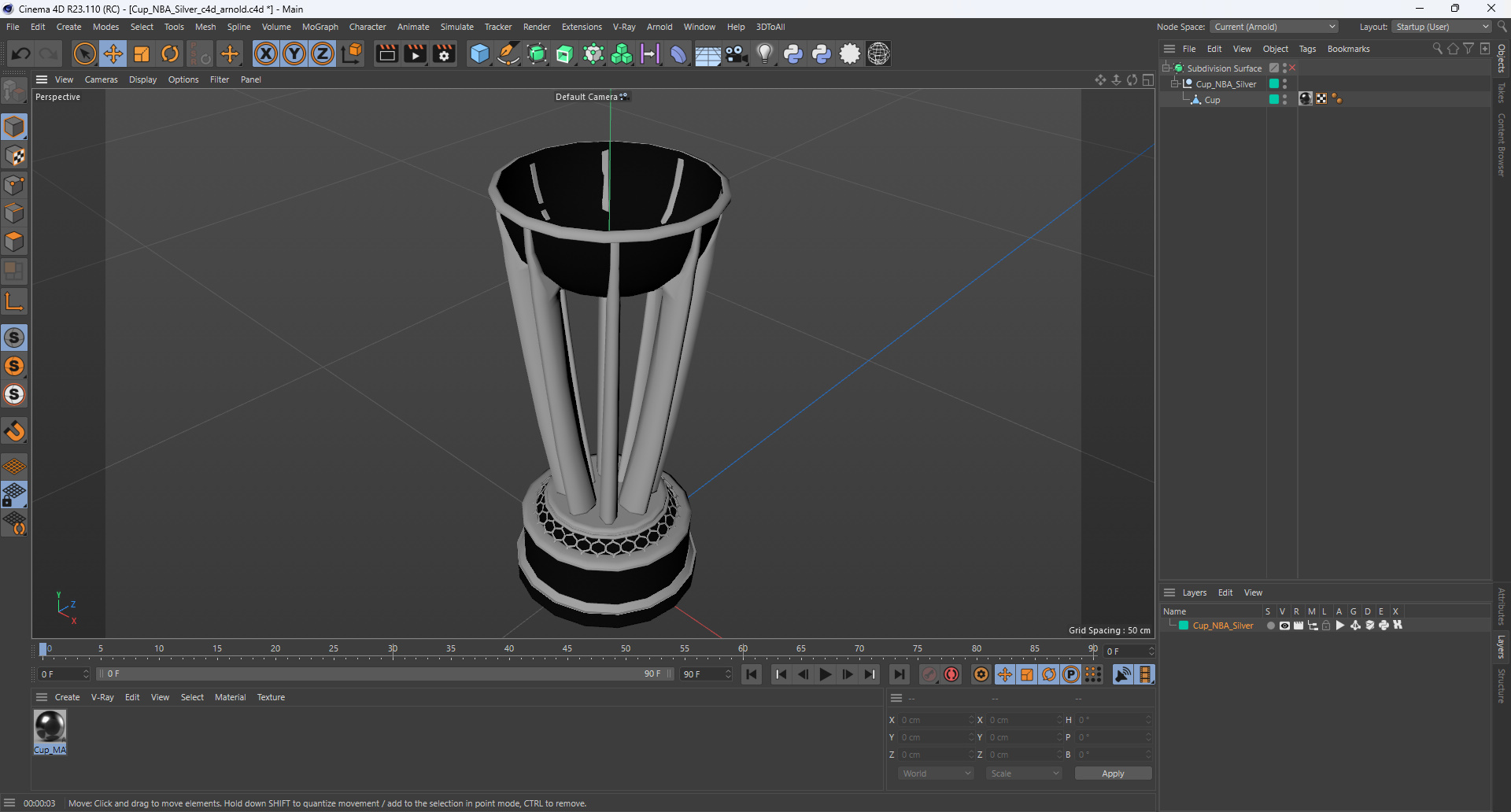Open the Arnold menu

(659, 27)
